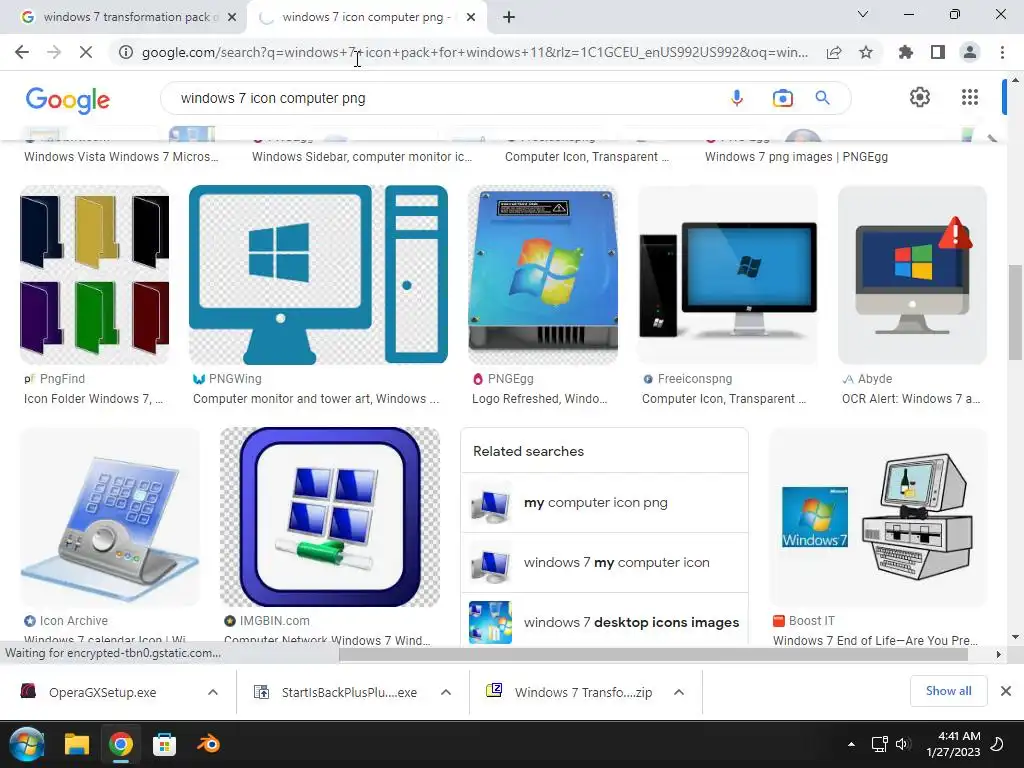
Task: Open Boost IT Windows 7 image
Action: (878, 517)
